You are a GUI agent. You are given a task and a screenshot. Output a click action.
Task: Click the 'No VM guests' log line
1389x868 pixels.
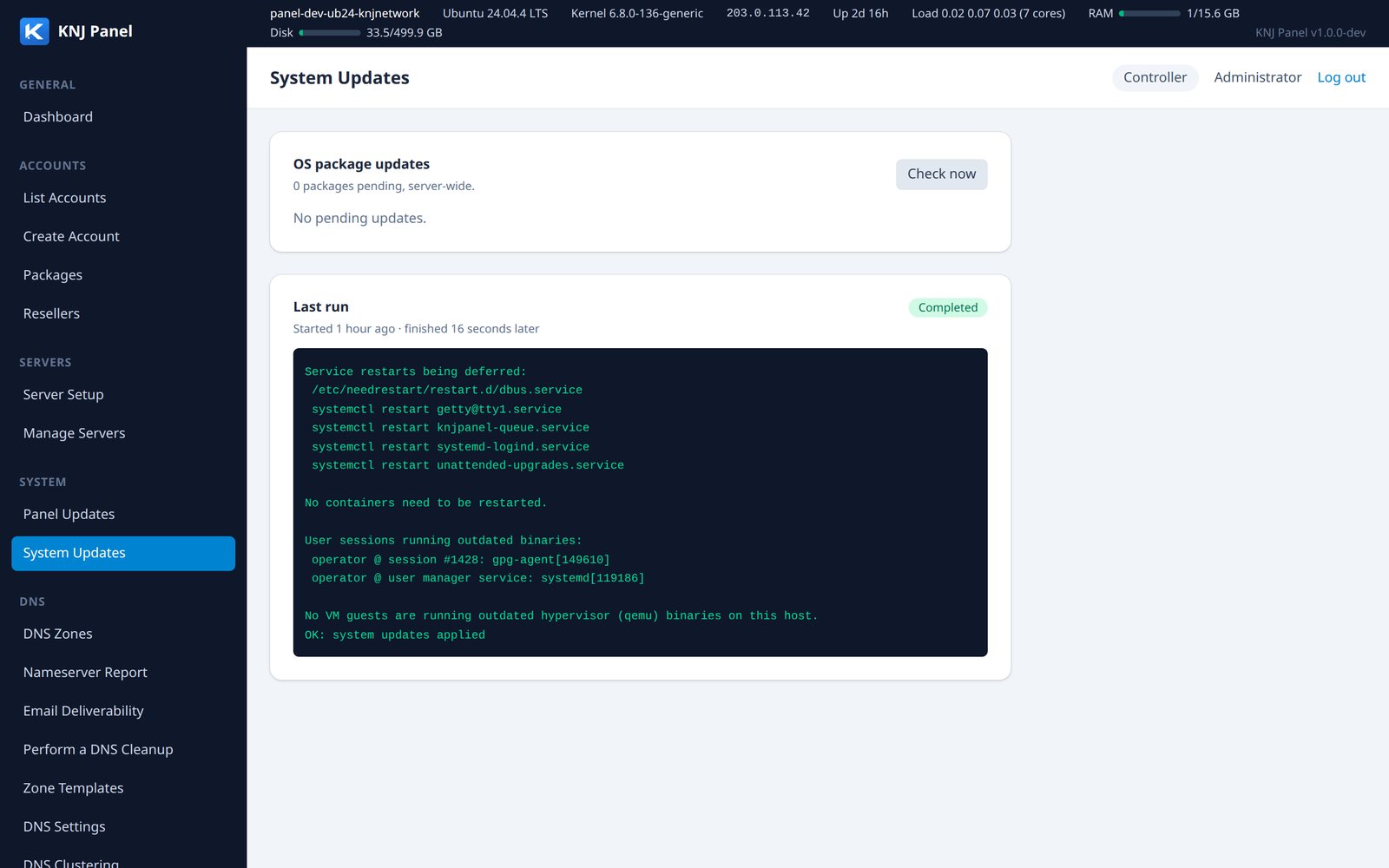pos(561,616)
